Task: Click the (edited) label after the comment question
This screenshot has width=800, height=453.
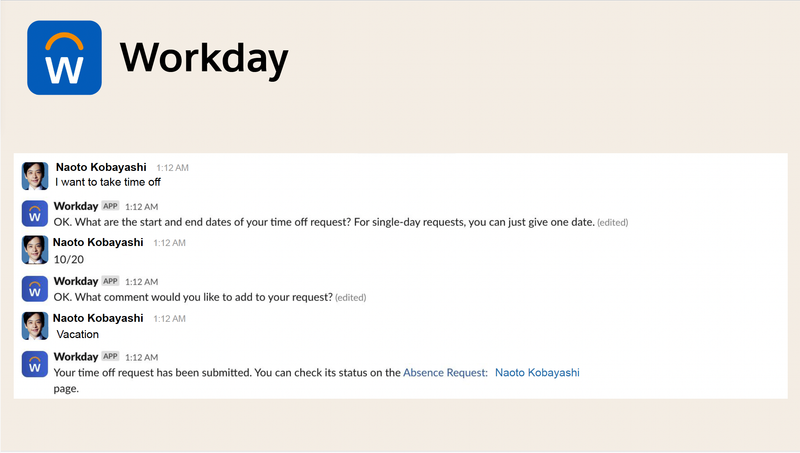Action: pyautogui.click(x=351, y=298)
